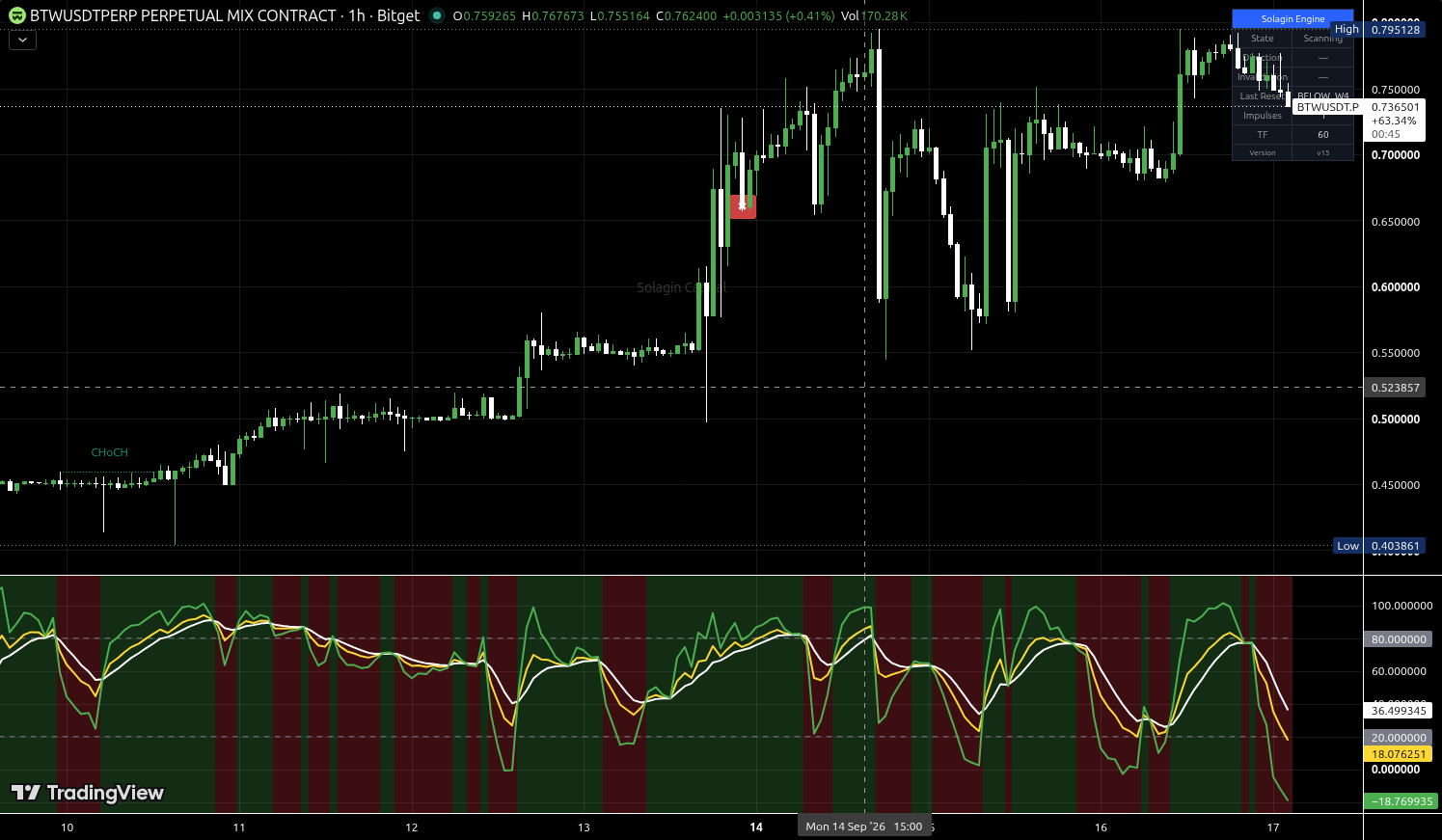Click the 0.523857 crosshair price label
This screenshot has height=840, width=1442.
(x=1396, y=388)
